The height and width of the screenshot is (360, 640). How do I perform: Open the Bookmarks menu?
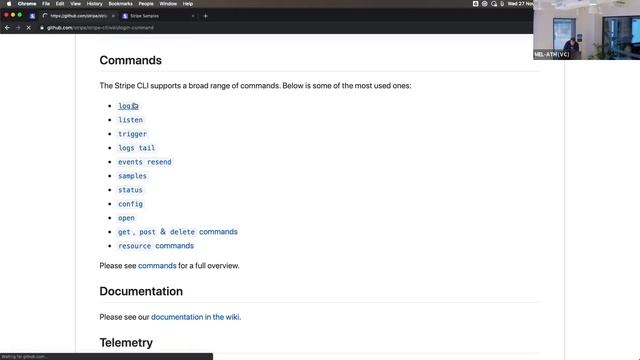pyautogui.click(x=120, y=4)
